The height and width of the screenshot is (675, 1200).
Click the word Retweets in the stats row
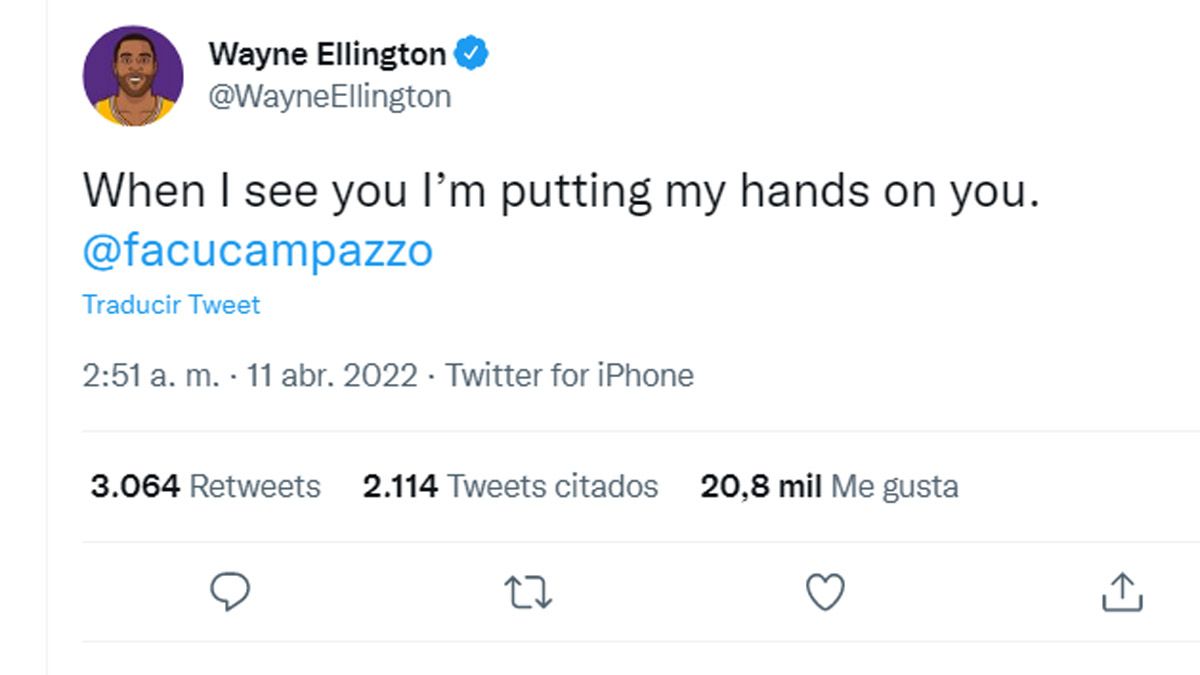click(255, 487)
